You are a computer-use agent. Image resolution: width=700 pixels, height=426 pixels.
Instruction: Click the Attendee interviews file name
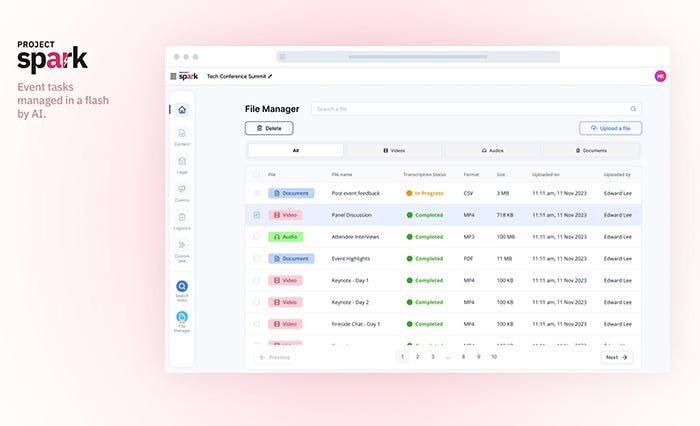355,237
